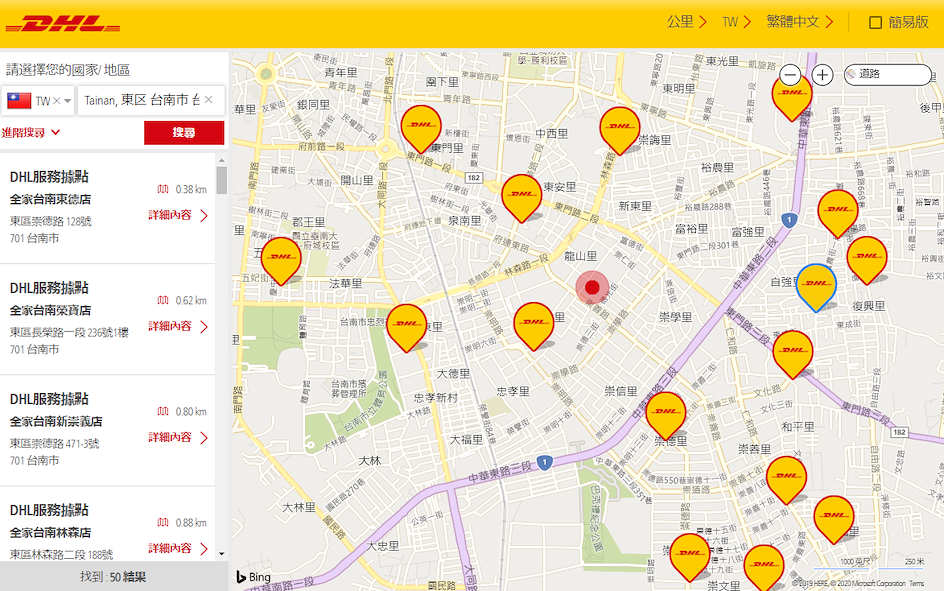Click address 東區崇德路 471-3號
944x591 pixels.
[x=54, y=444]
